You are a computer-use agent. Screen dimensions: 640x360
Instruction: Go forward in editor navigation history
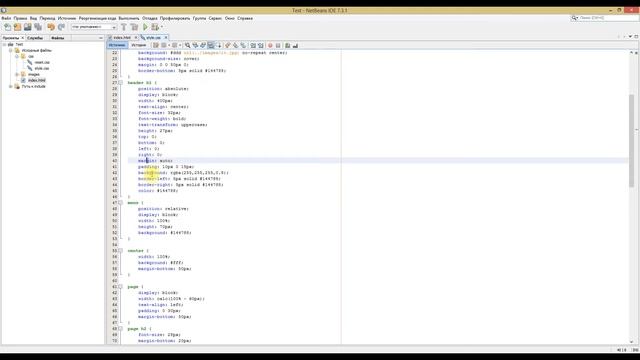(x=174, y=45)
